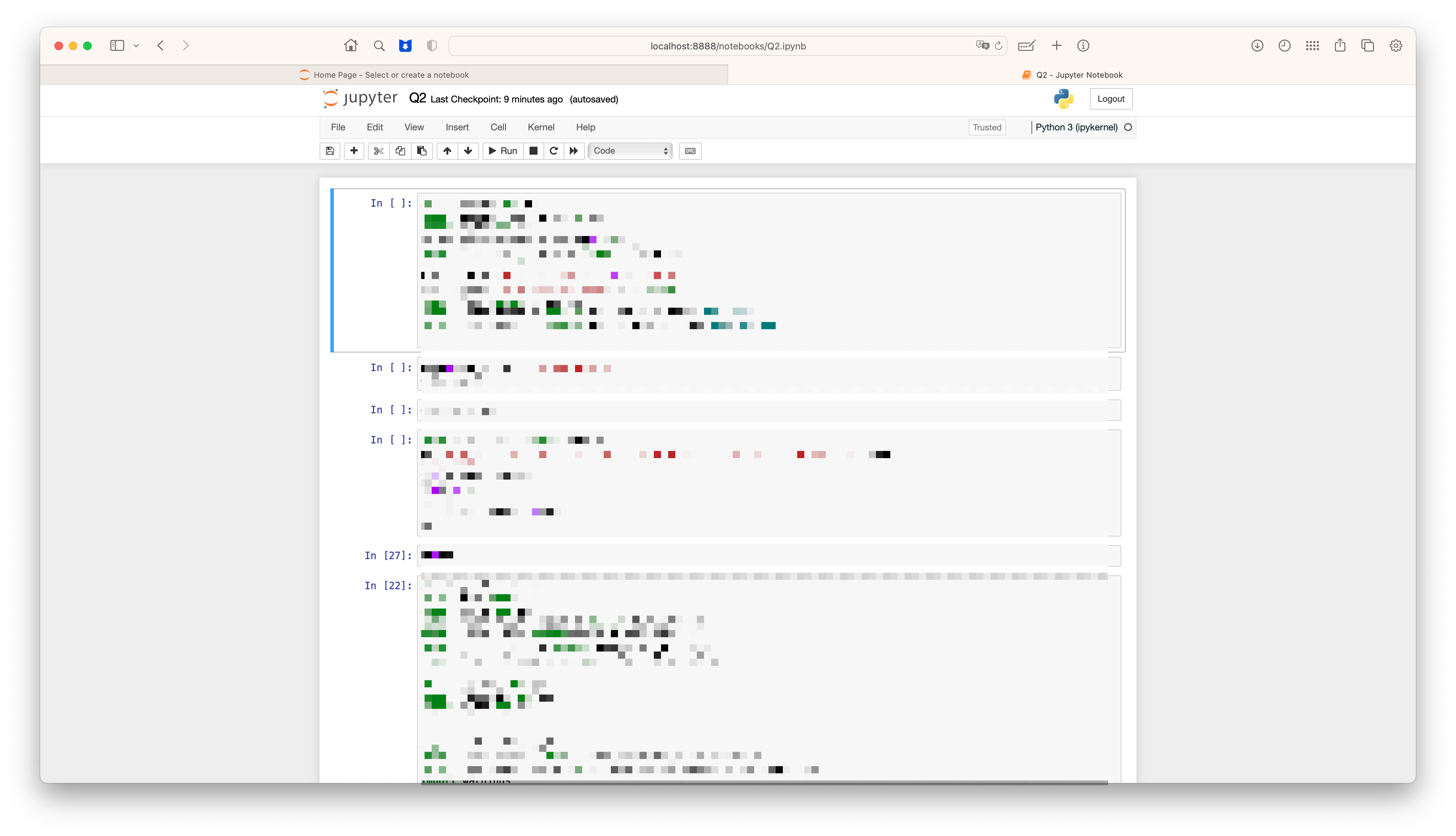This screenshot has width=1456, height=836.
Task: Open the View menu
Action: (x=413, y=127)
